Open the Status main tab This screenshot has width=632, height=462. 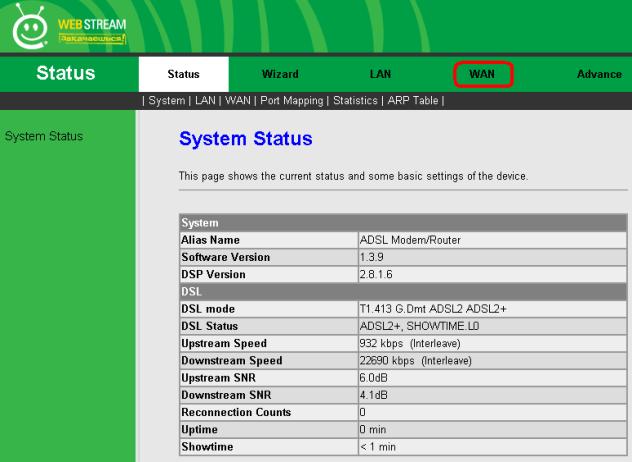(183, 74)
